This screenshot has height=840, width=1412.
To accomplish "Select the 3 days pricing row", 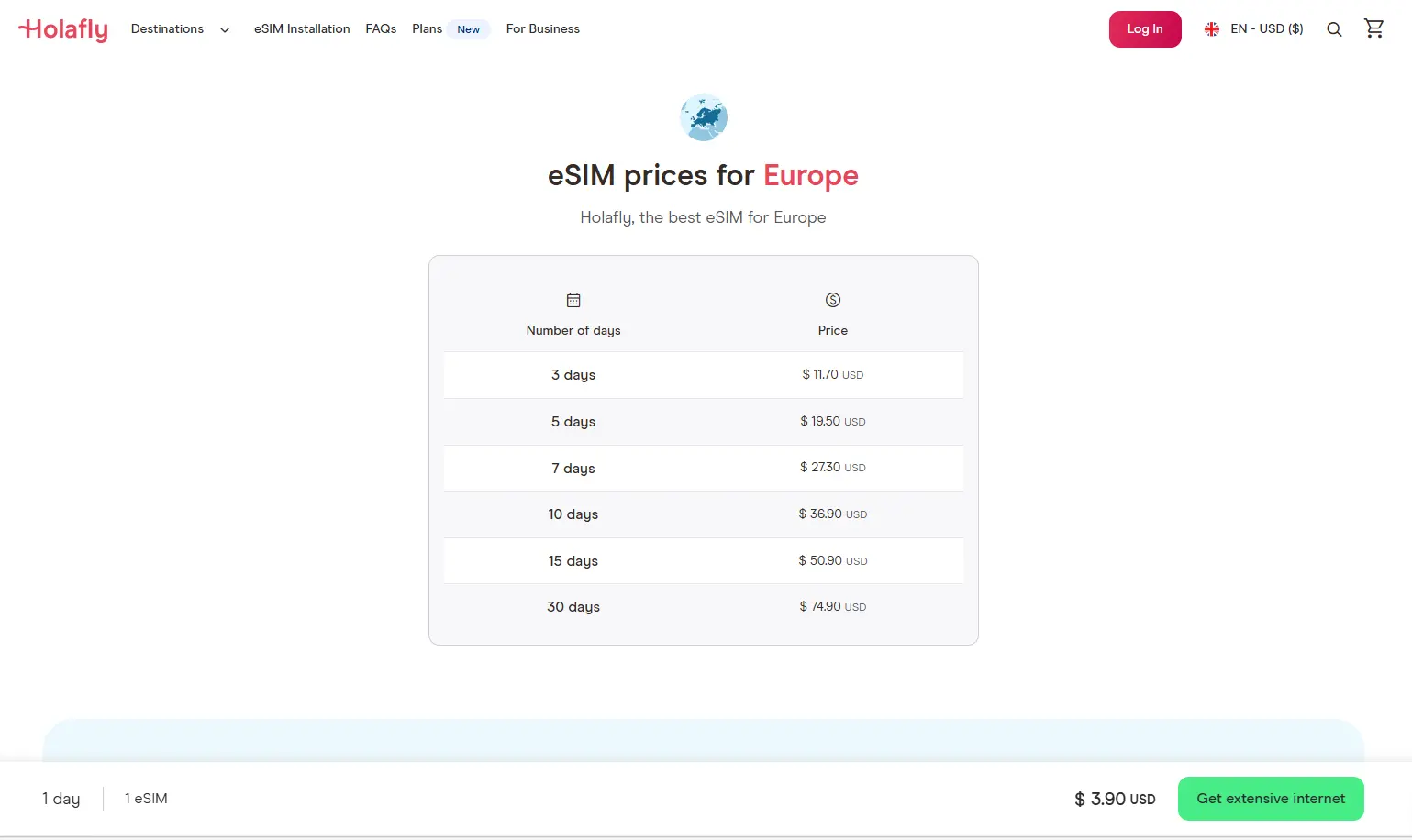I will 703,374.
